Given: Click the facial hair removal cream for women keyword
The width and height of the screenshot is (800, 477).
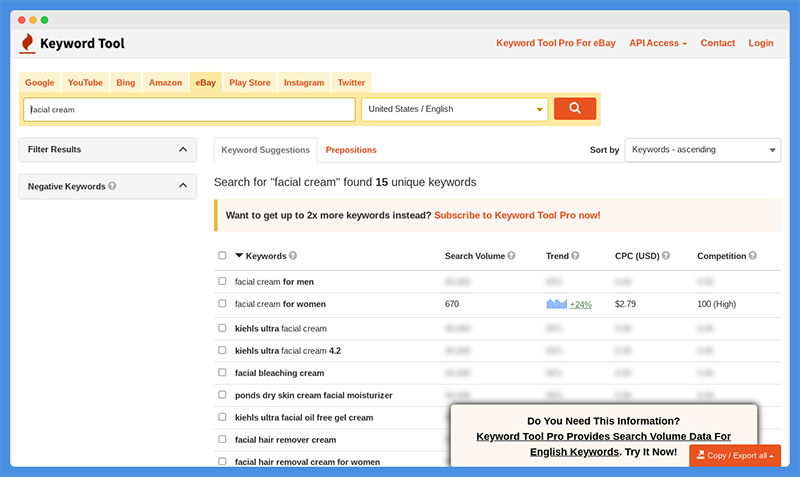Looking at the screenshot, I should [307, 462].
